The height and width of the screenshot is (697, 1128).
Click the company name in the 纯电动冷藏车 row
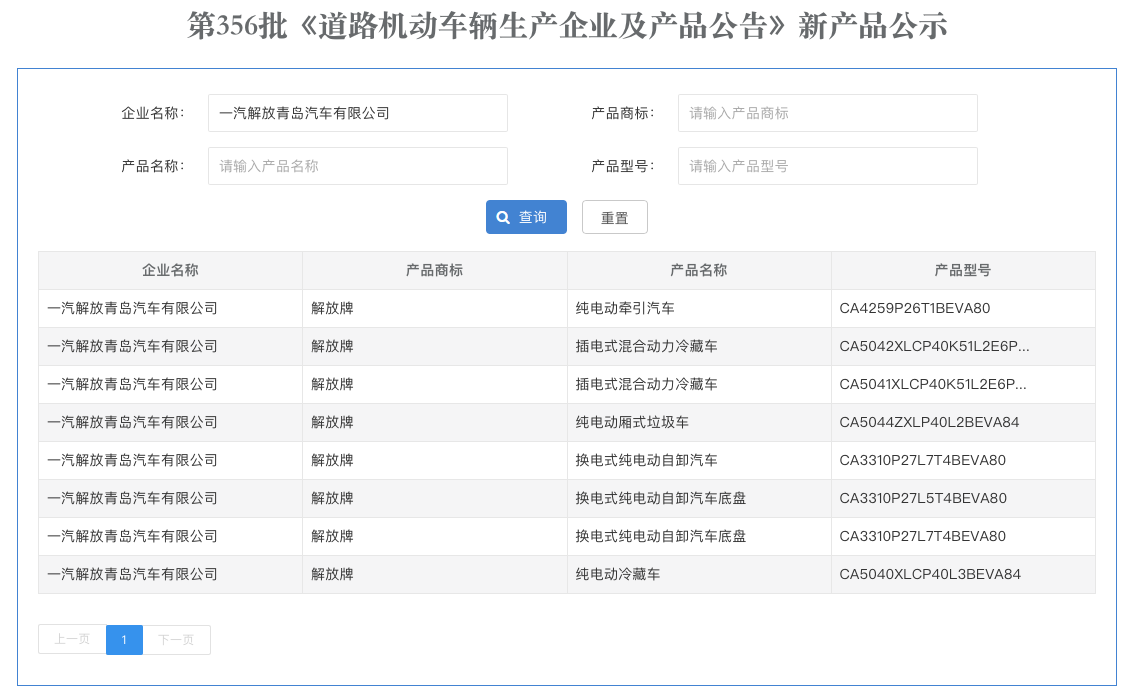tap(132, 575)
